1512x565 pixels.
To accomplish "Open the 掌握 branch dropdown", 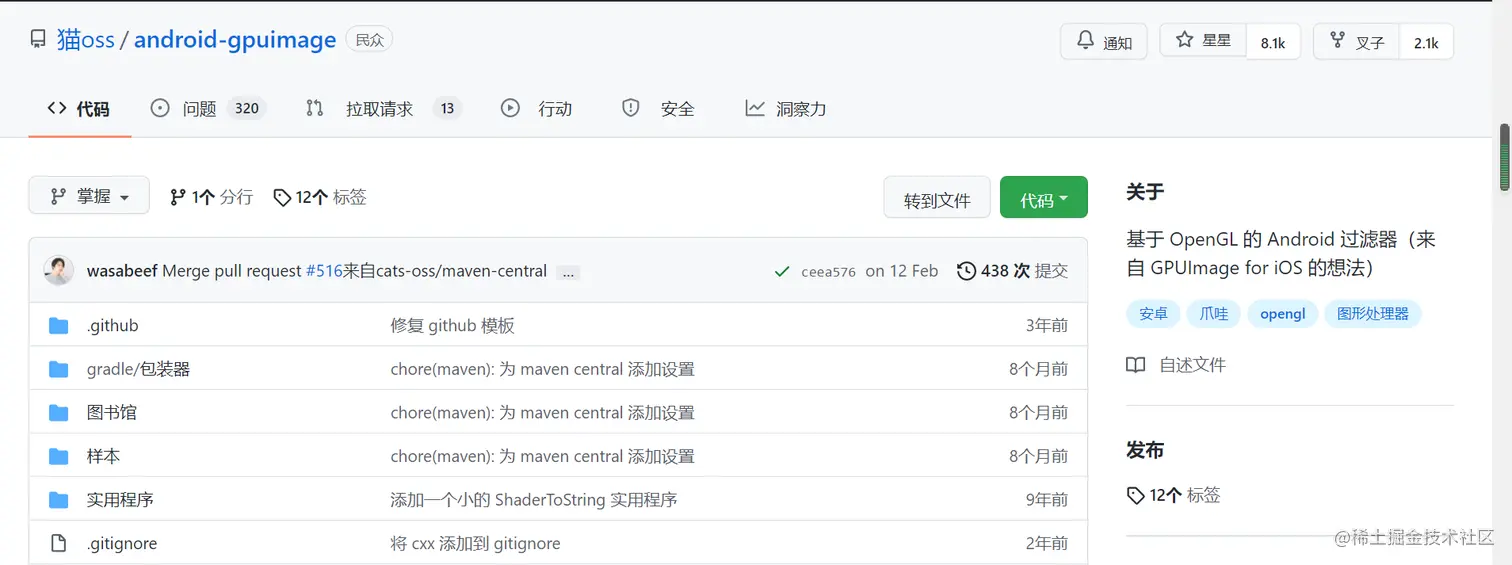I will 89,195.
